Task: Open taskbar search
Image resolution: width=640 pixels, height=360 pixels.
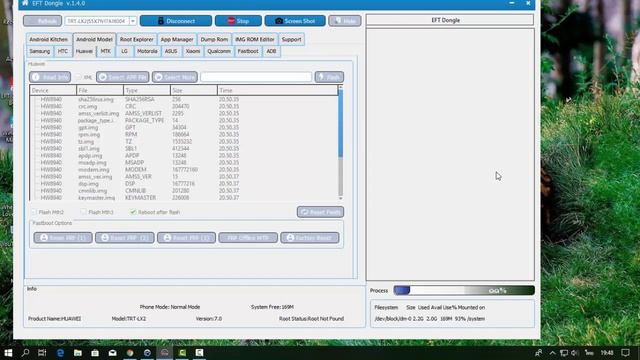Action: (x=25, y=353)
